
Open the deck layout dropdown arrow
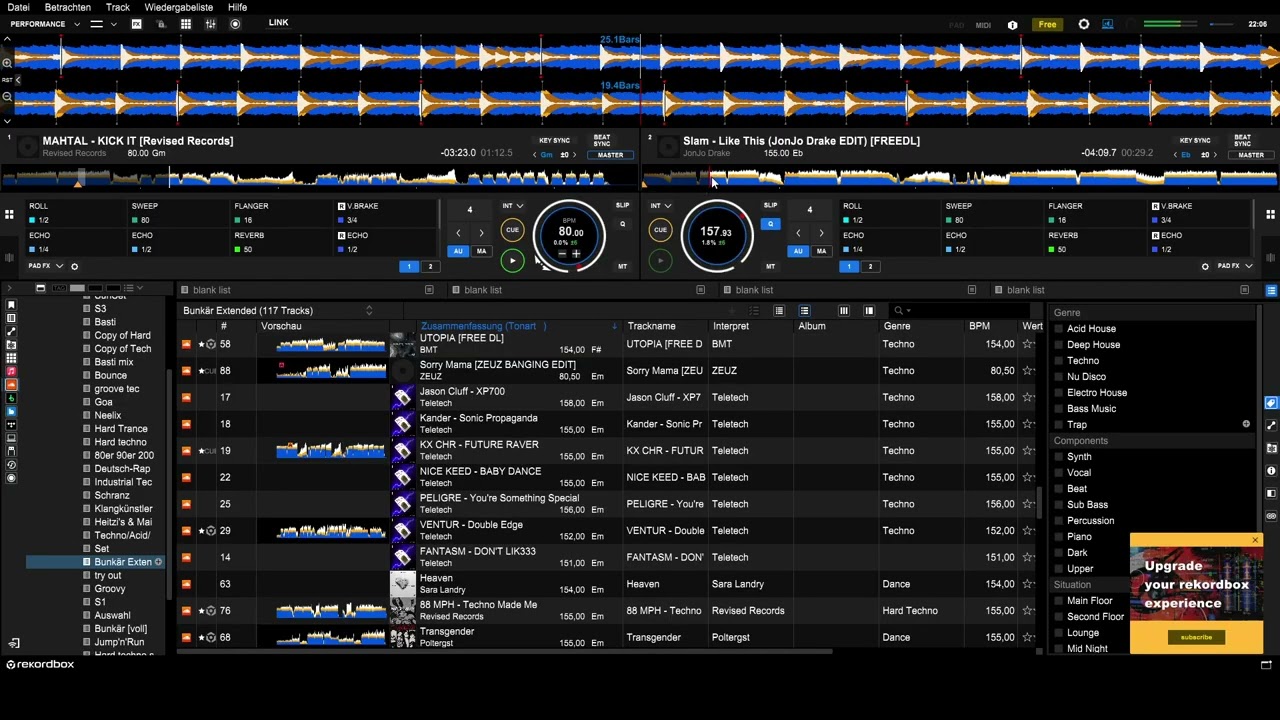pos(113,24)
